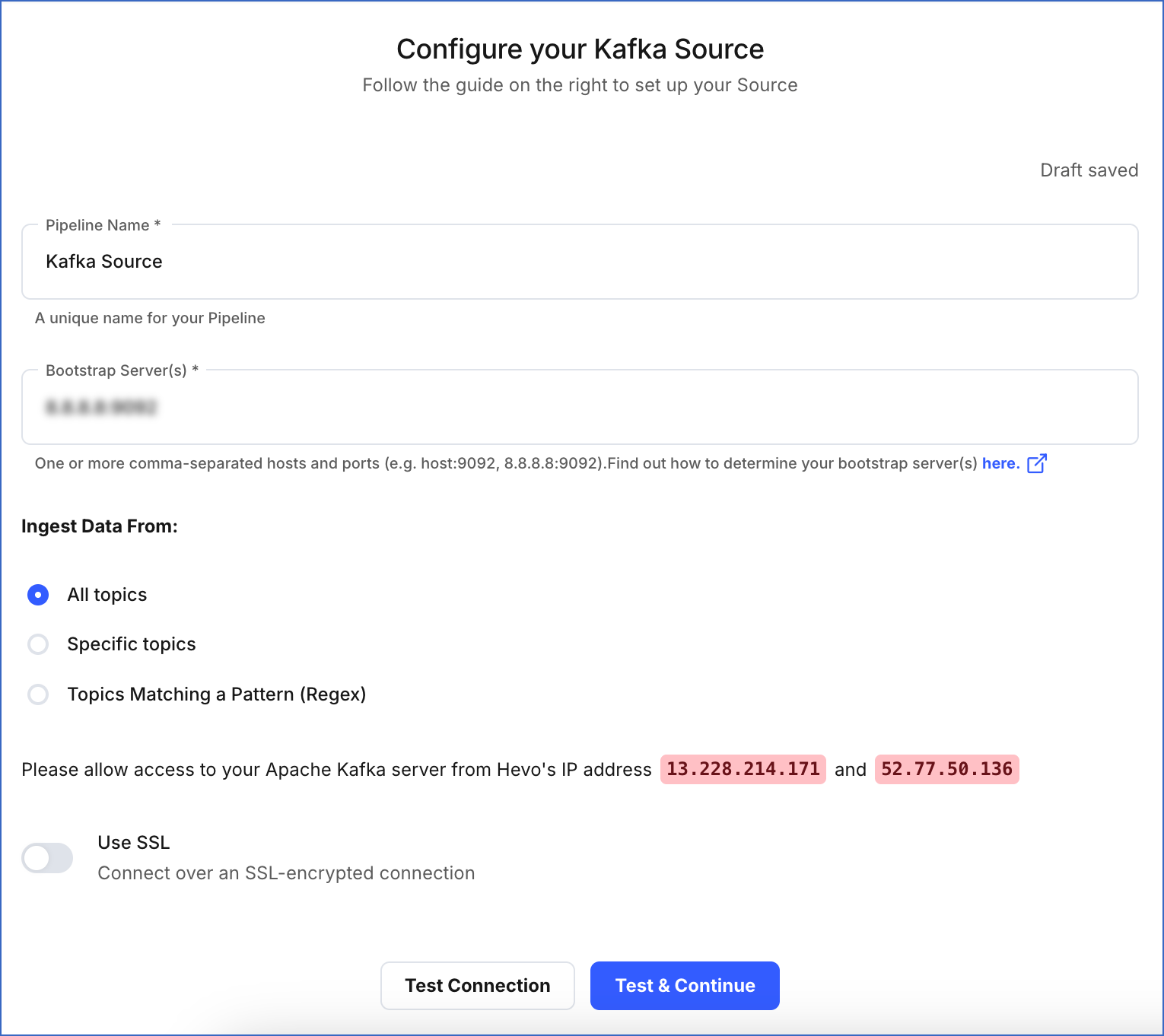The image size is (1164, 1036).
Task: Choose Topics Matching a Pattern (Regex) option
Action: click(37, 694)
